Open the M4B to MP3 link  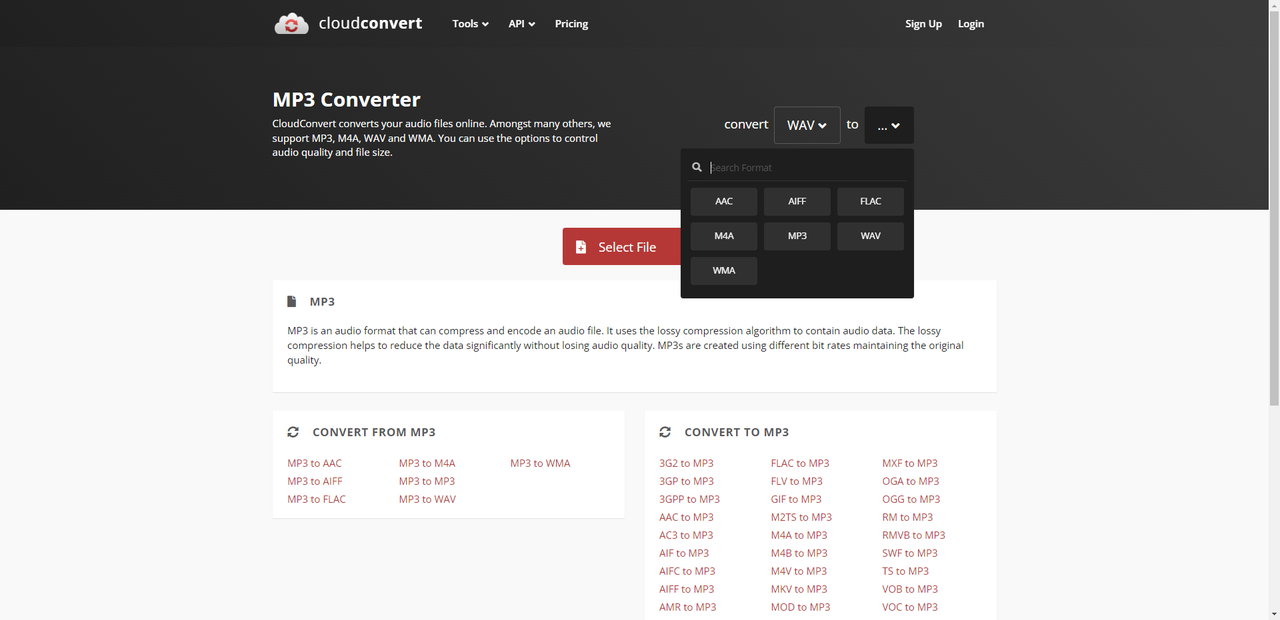(799, 553)
